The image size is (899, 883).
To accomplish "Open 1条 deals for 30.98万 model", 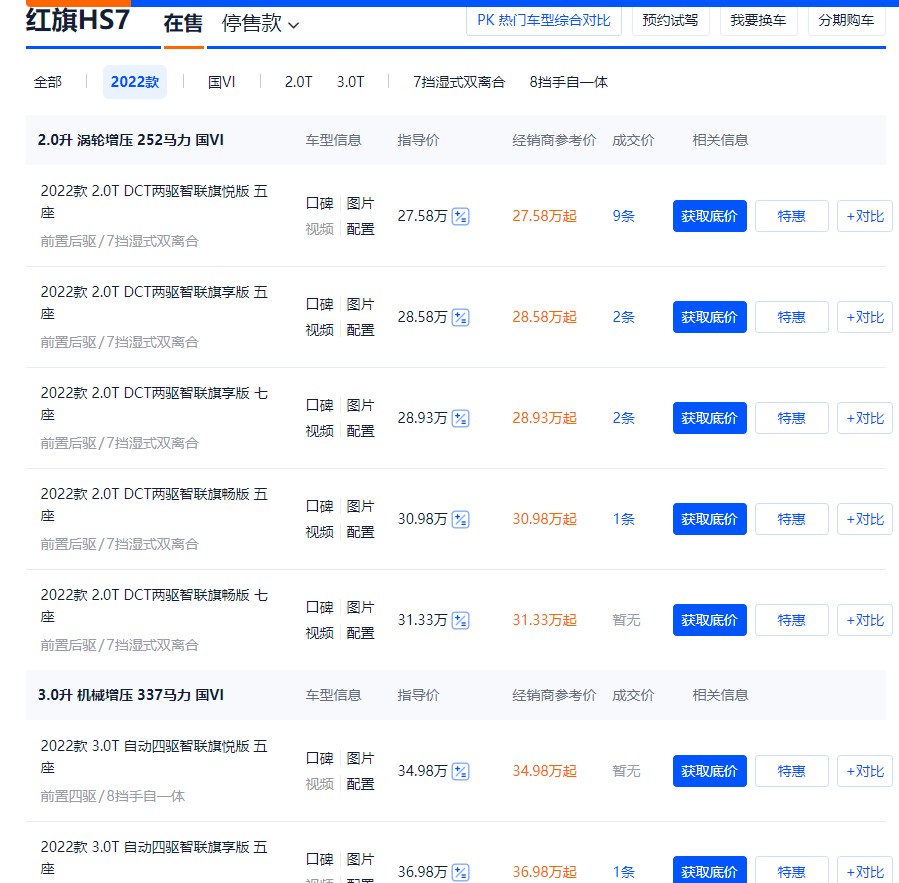I will pos(624,519).
